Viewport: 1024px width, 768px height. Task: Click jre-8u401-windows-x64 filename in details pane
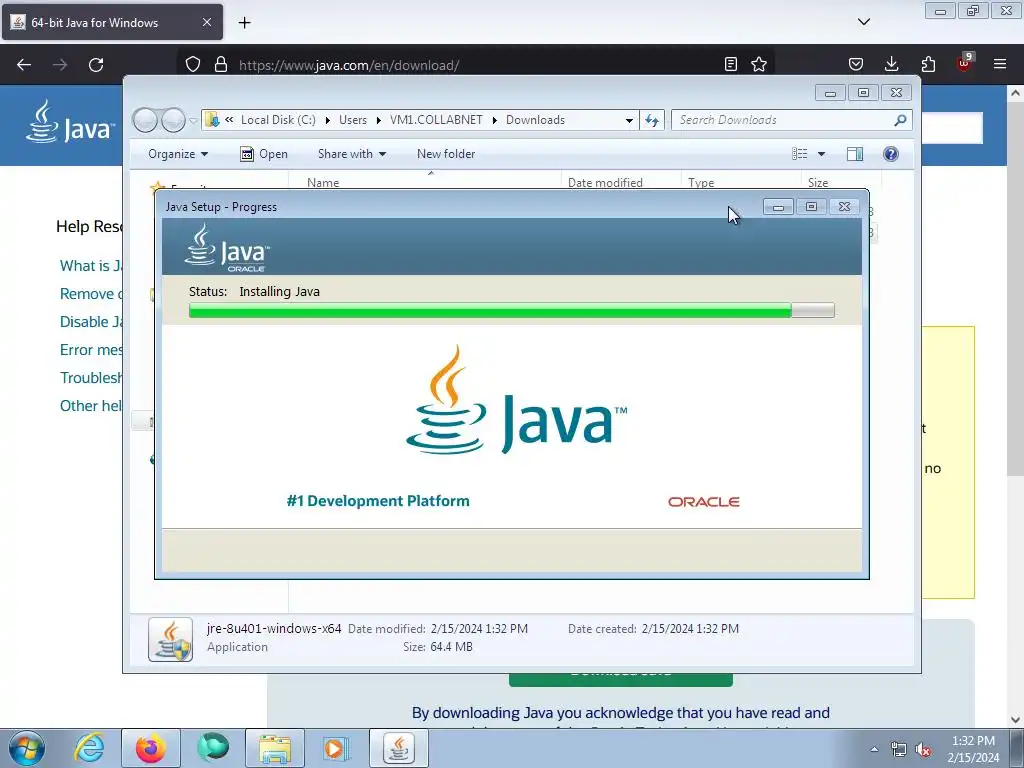(x=274, y=628)
